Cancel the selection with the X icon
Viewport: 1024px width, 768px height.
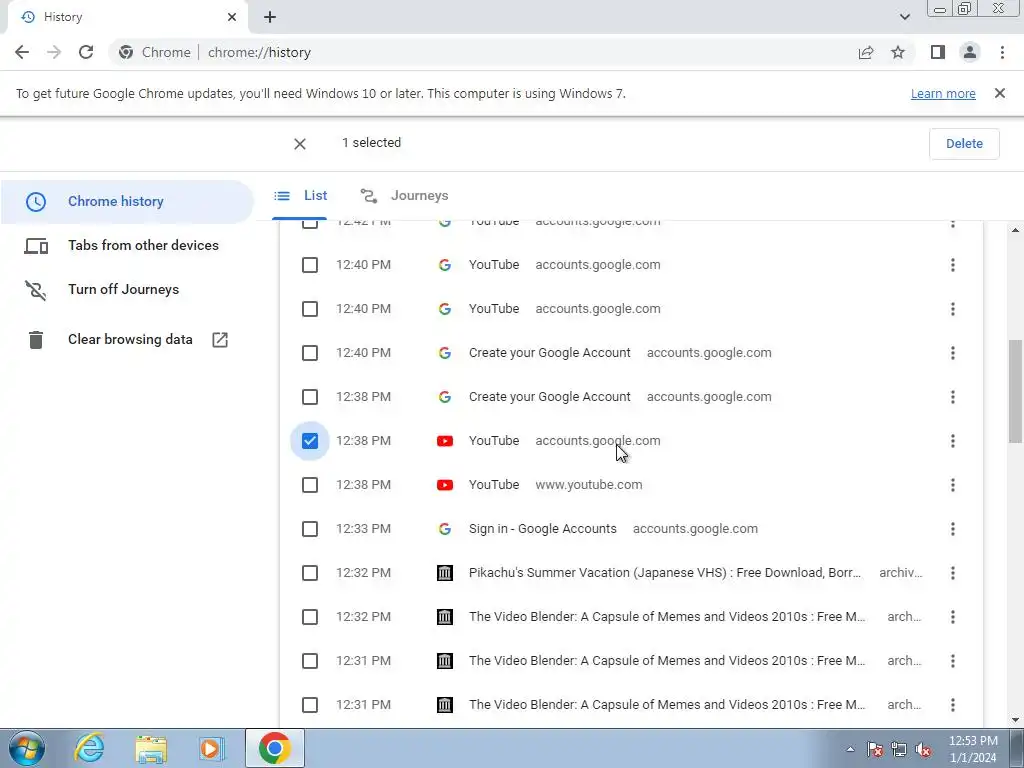pyautogui.click(x=300, y=144)
